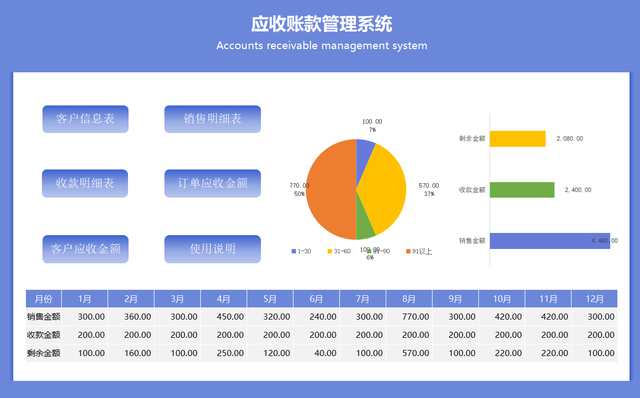Select the green 收款金额 bar in chart

[522, 190]
